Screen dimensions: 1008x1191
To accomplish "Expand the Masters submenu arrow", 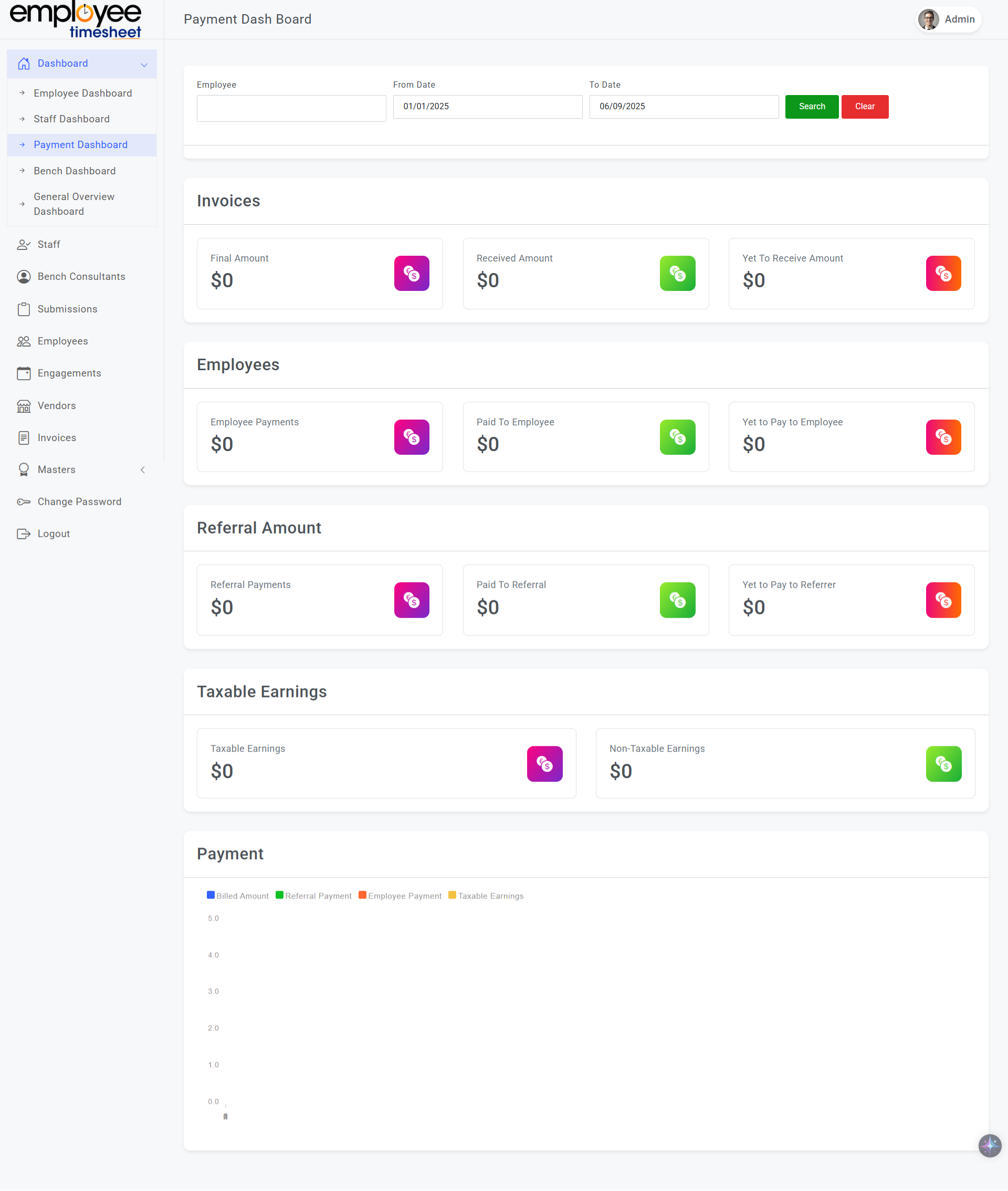I will point(143,470).
